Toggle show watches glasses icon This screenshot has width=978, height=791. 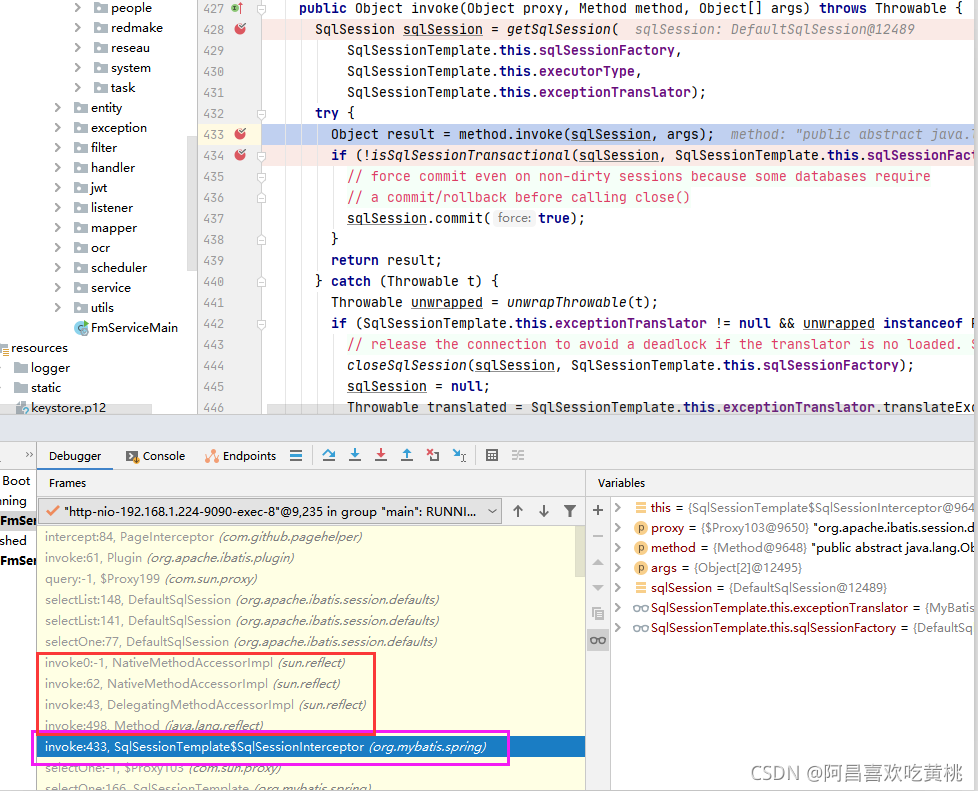point(598,640)
